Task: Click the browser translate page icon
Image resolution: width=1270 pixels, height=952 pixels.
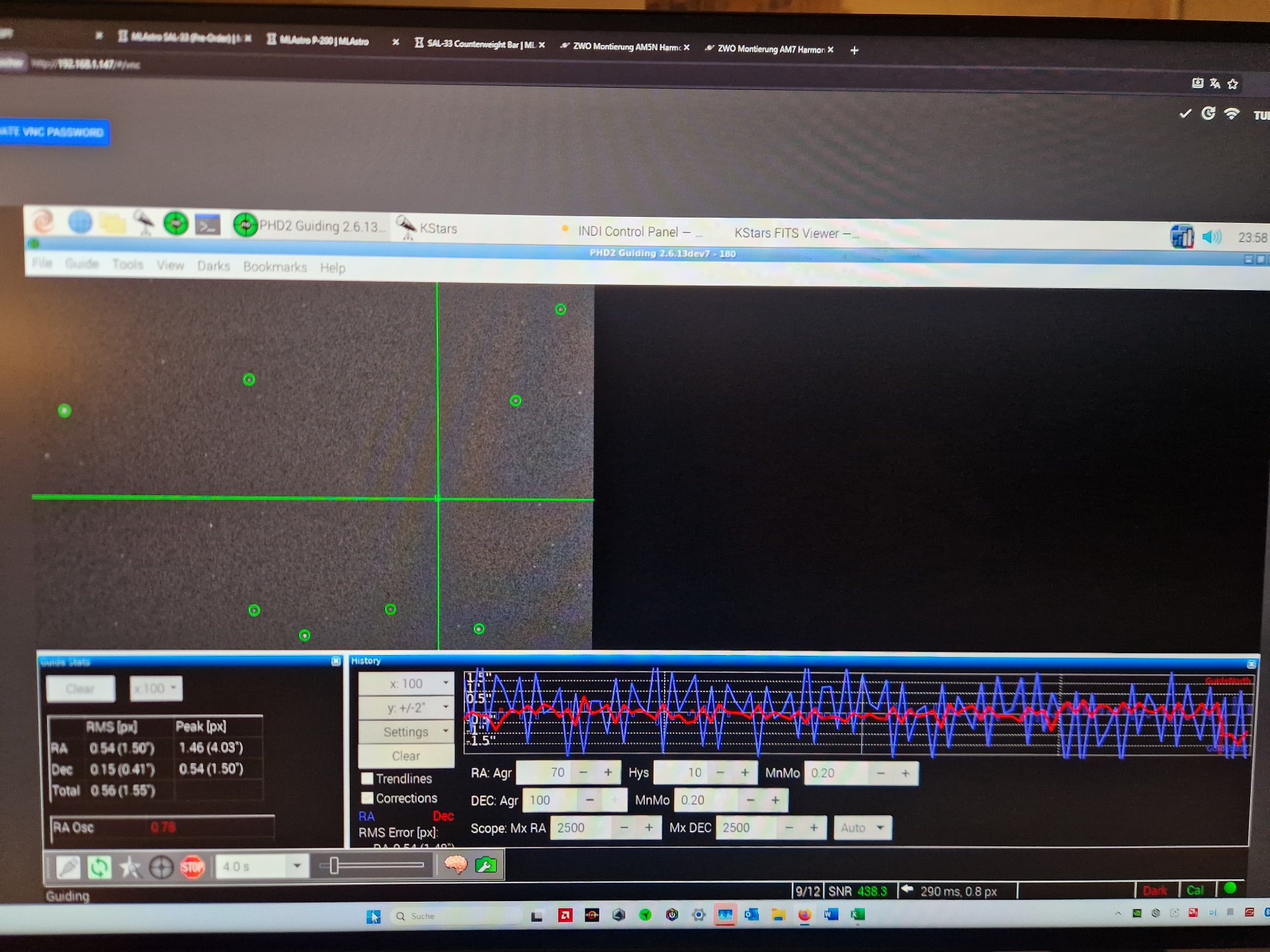Action: click(1215, 83)
